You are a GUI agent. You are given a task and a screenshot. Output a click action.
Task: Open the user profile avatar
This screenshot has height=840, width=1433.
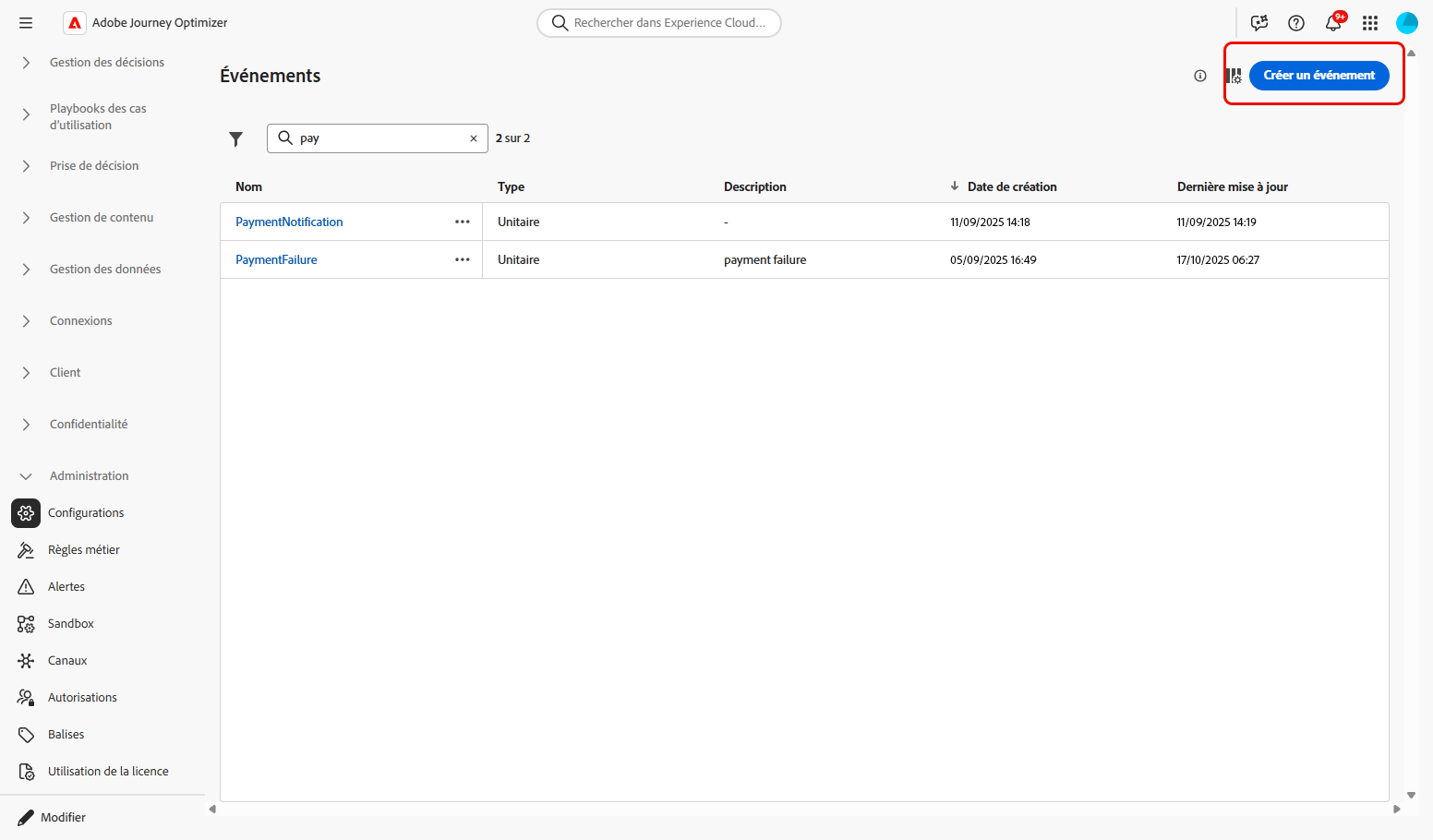coord(1407,23)
